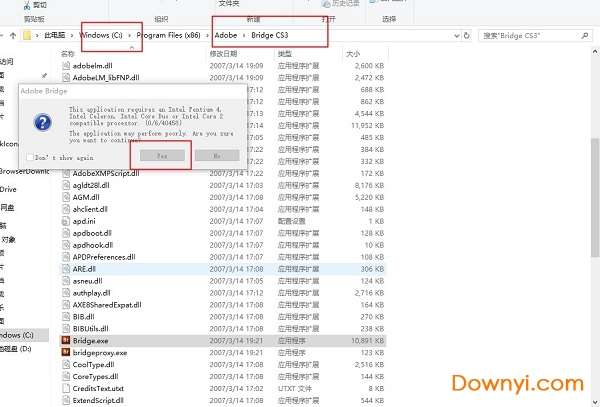Select the BIBUtils.dll file name
Image resolution: width=600 pixels, height=407 pixels.
tap(91, 329)
